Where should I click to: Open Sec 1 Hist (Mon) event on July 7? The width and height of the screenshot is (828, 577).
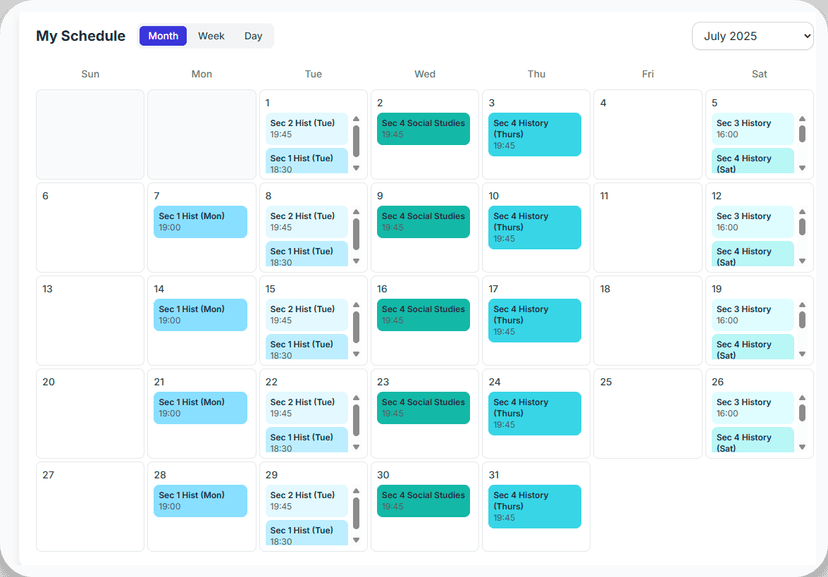point(200,222)
